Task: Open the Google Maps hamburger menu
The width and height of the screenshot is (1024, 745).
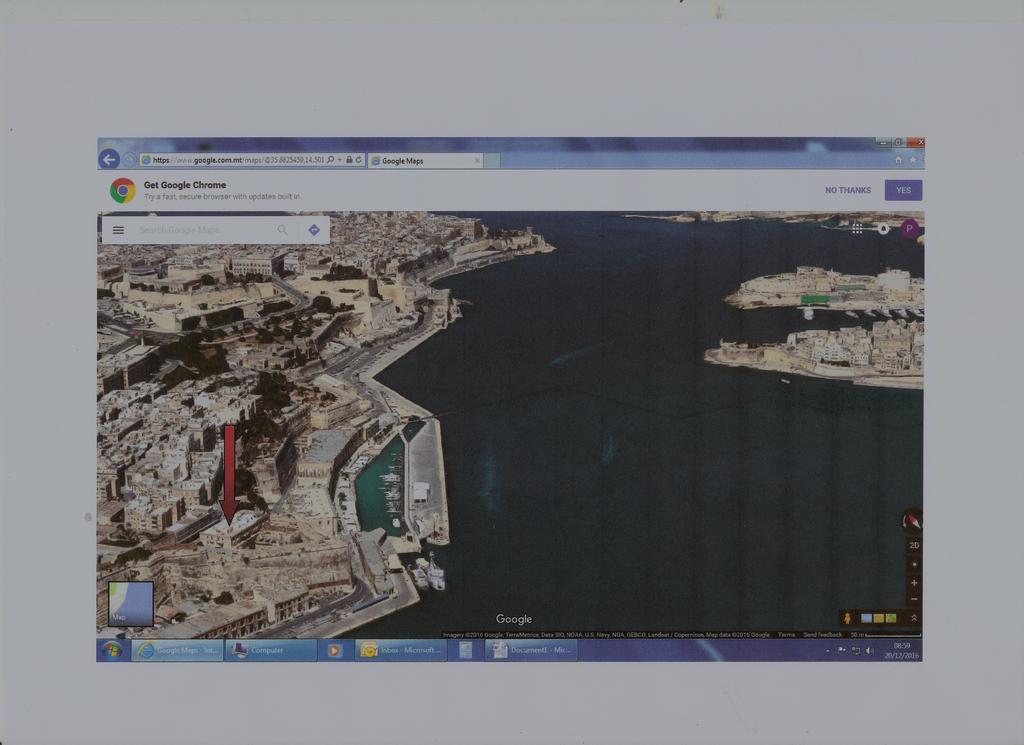Action: [x=118, y=230]
